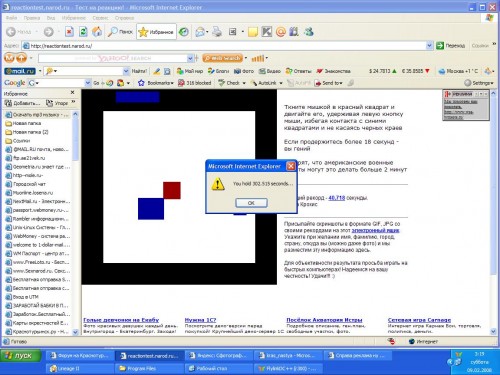Open the Bookmarks dropdown in Google toolbar
Viewport: 500px width, 375px height.
pos(156,83)
